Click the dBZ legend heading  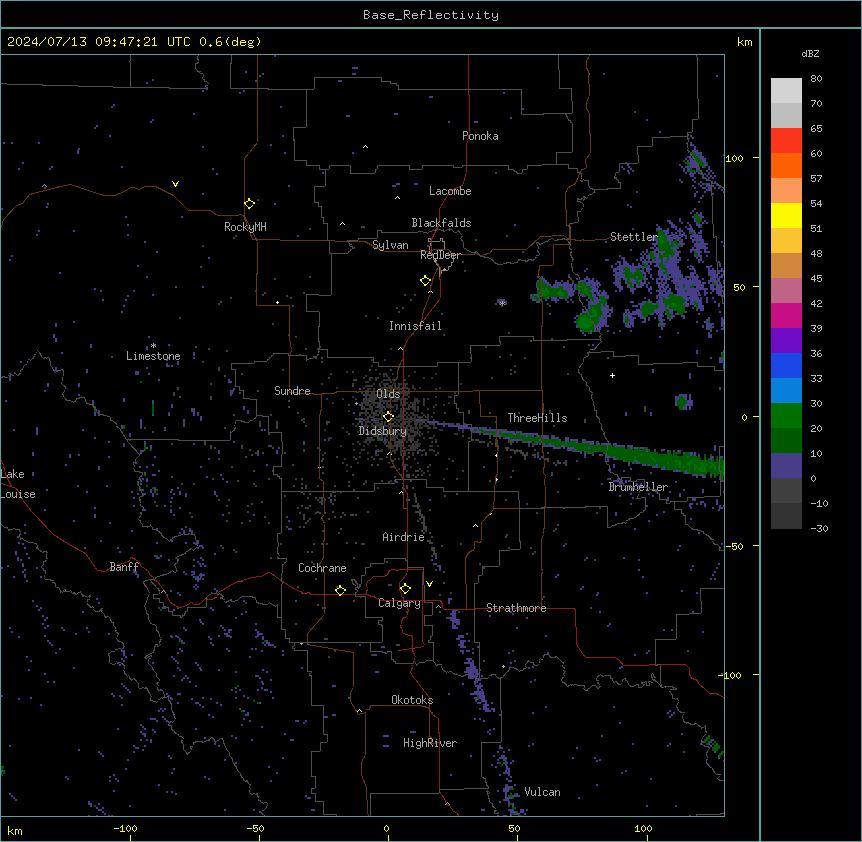[810, 54]
